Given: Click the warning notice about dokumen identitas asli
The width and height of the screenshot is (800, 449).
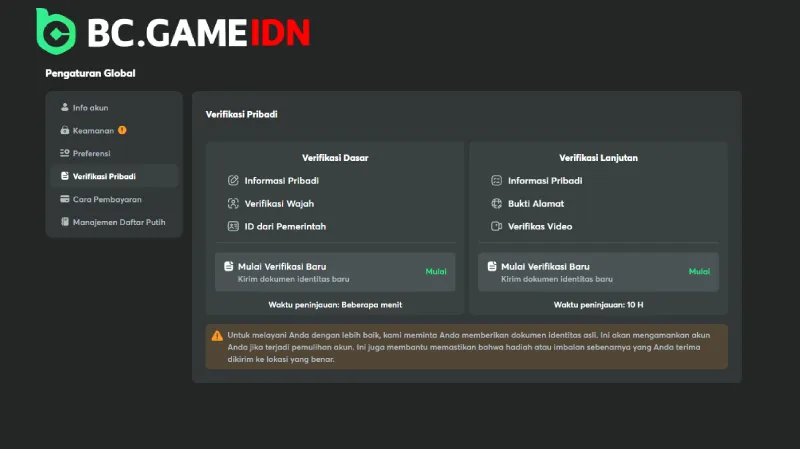Looking at the screenshot, I should coord(467,347).
